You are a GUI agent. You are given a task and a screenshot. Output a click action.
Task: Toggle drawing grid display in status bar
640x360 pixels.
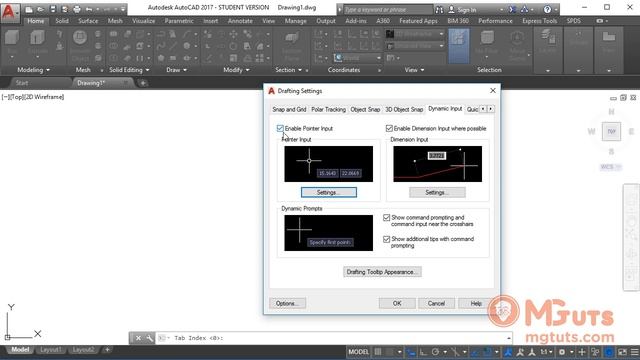tap(378, 352)
